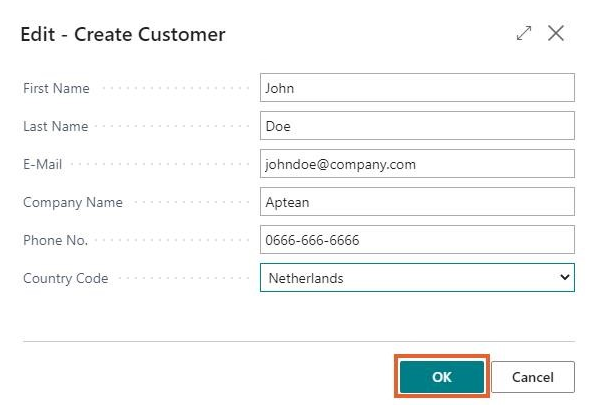The height and width of the screenshot is (420, 608).
Task: Click the Phone No. label
Action: [55, 240]
